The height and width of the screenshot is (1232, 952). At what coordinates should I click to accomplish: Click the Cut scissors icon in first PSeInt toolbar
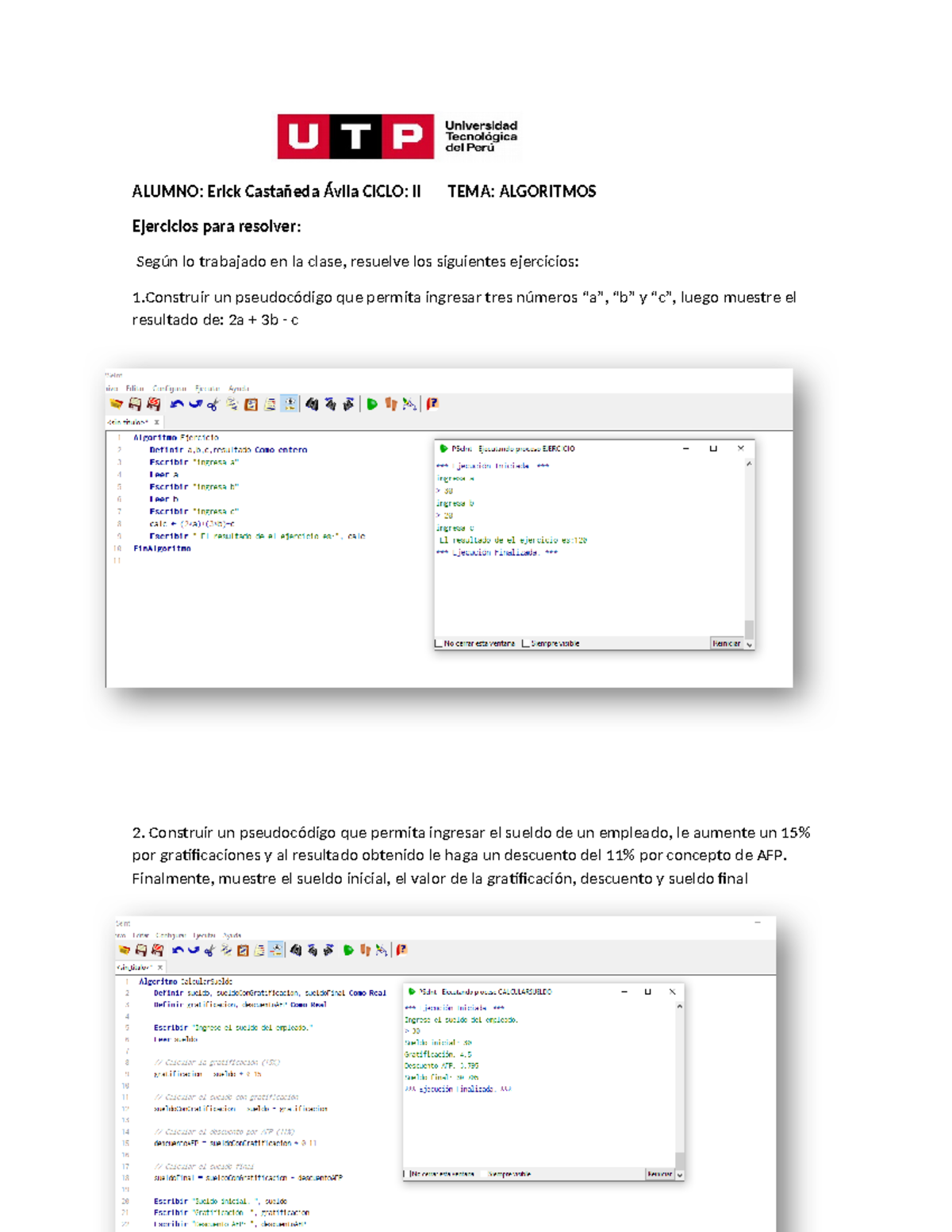coord(213,405)
